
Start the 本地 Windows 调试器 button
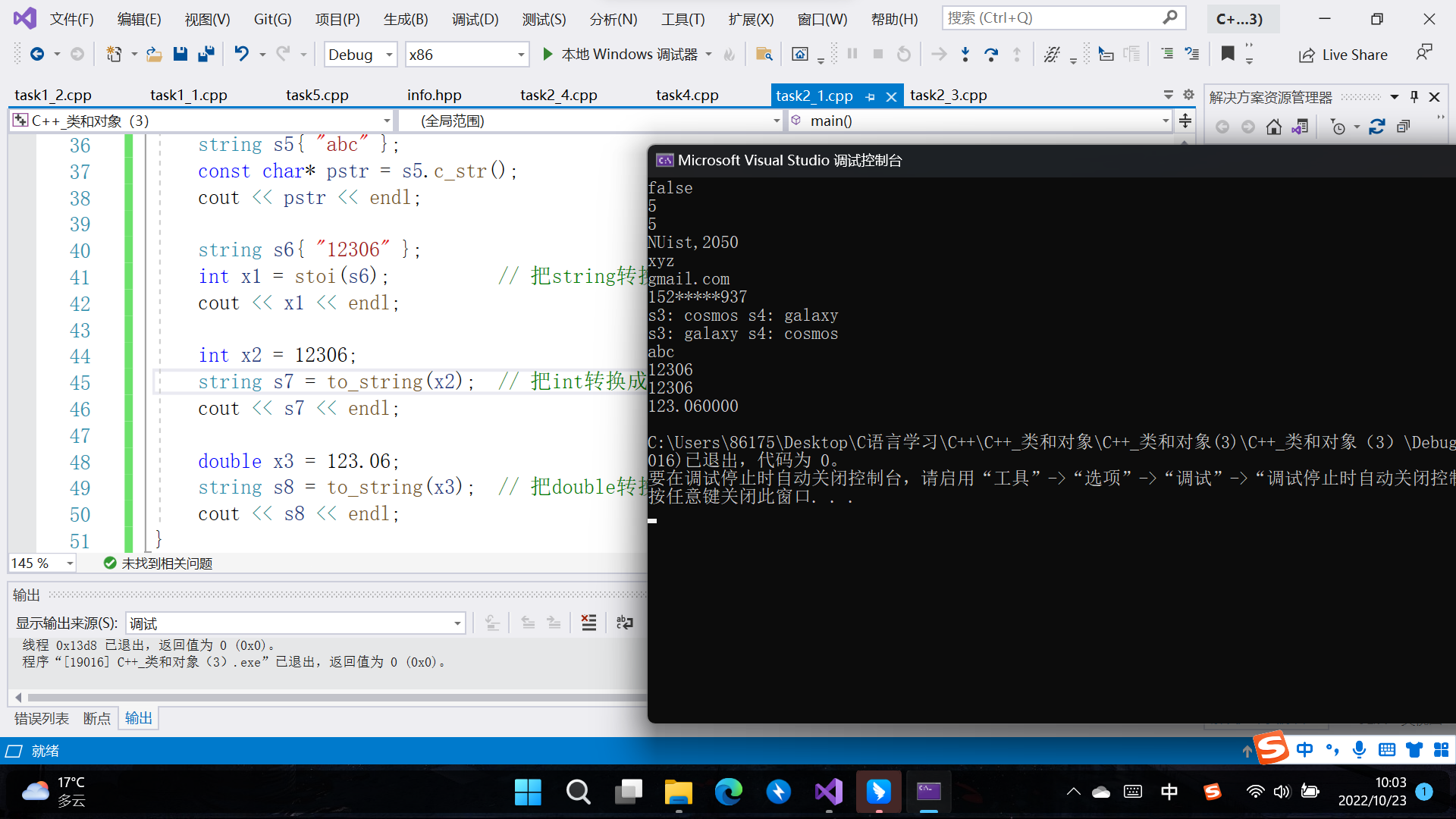tap(620, 54)
